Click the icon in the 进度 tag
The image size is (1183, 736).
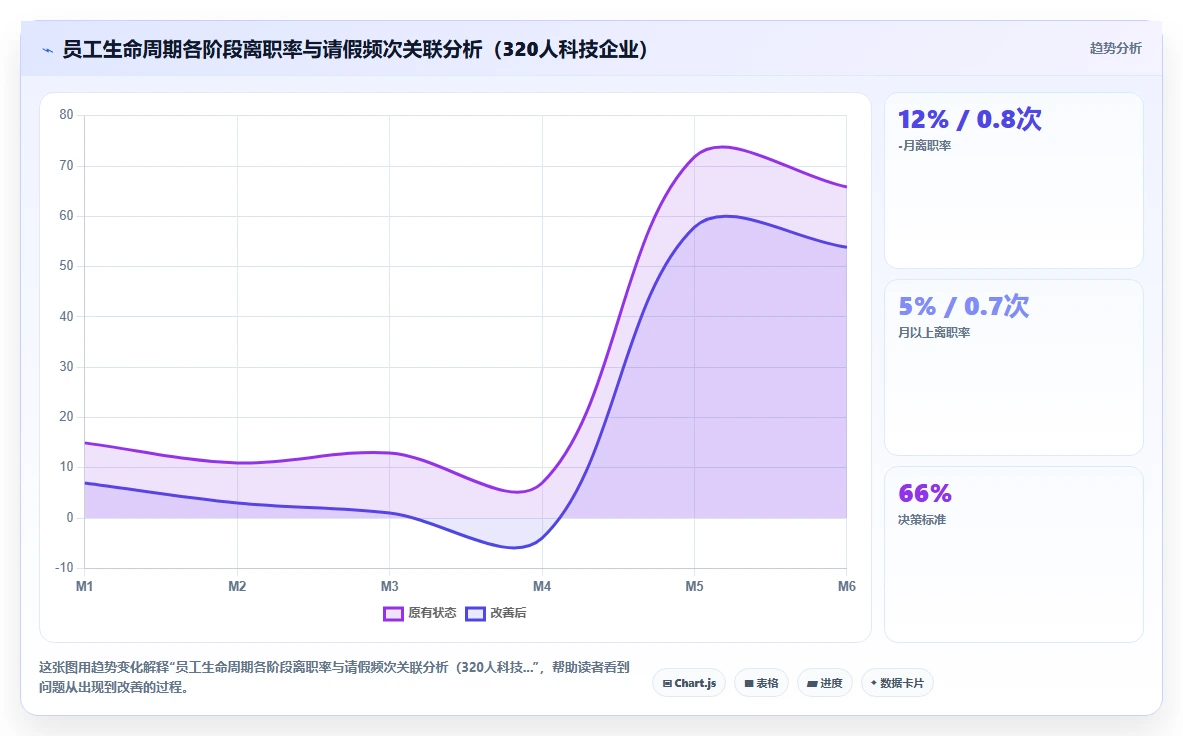[813, 684]
